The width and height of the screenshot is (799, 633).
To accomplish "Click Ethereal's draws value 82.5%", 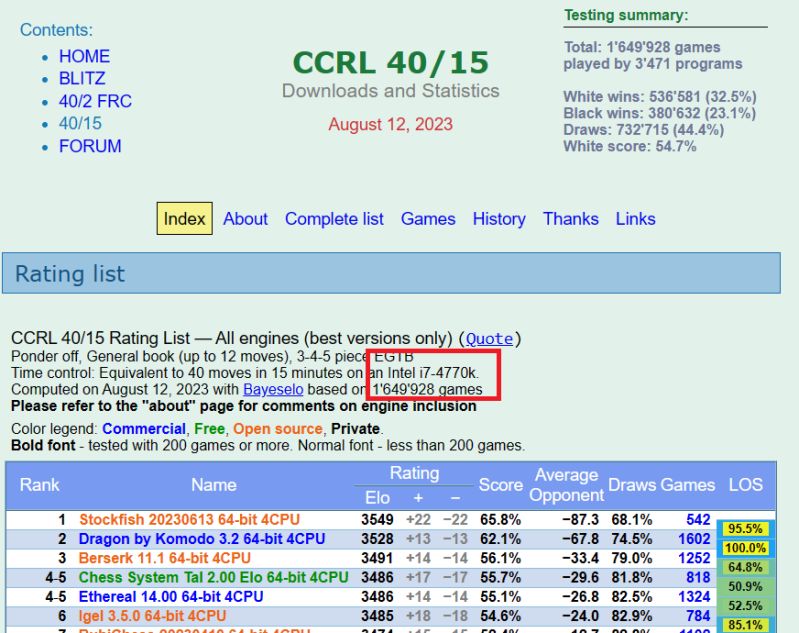I will coord(632,597).
